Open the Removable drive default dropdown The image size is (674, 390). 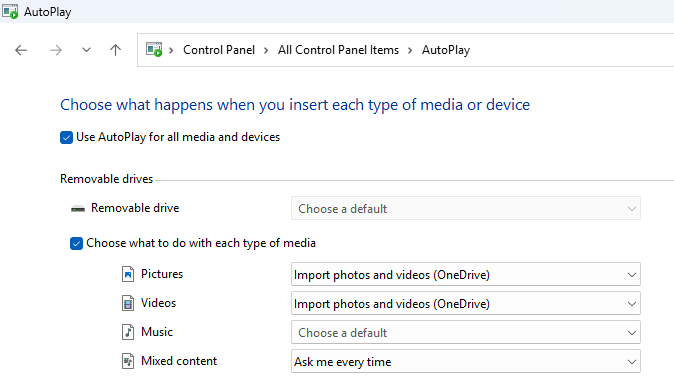click(466, 209)
